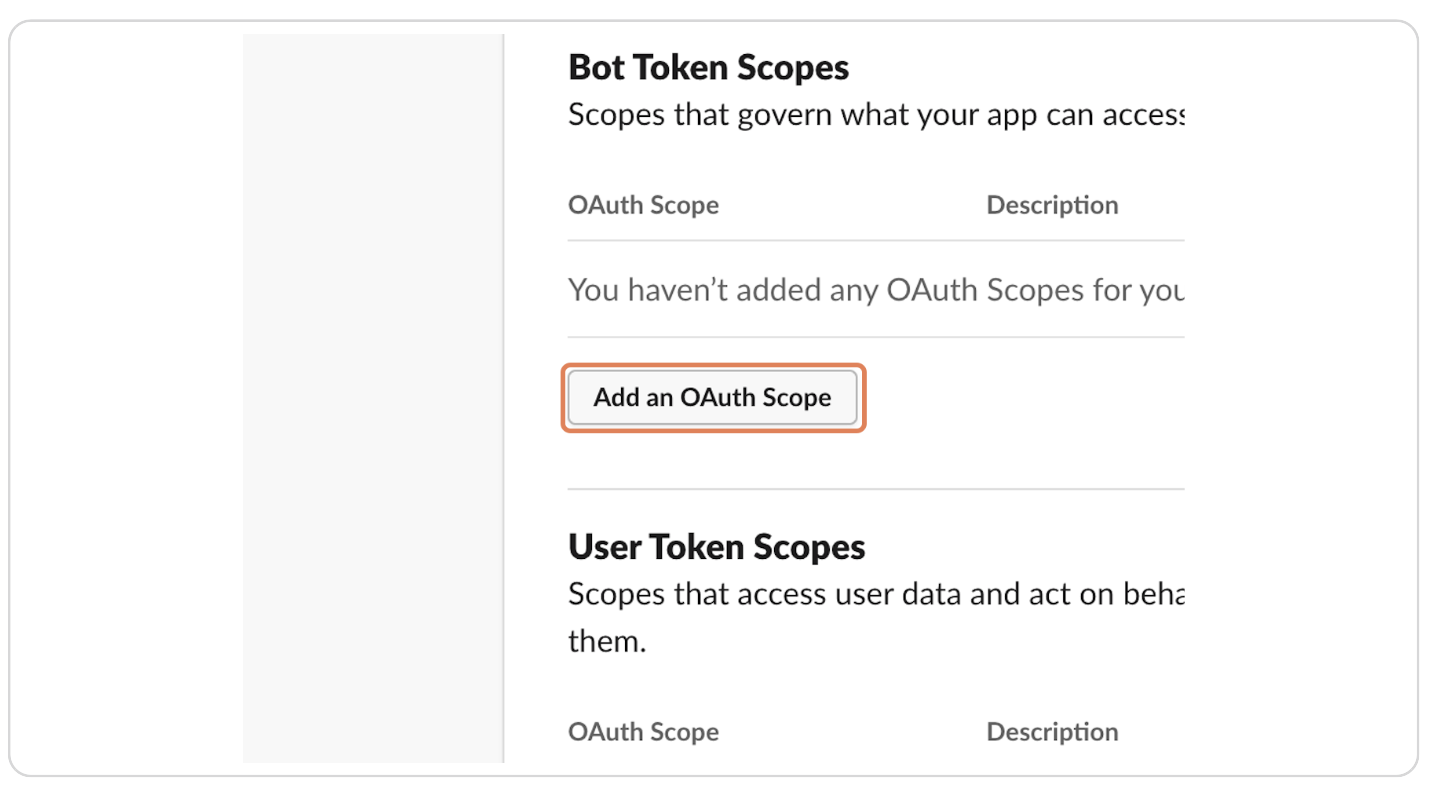Click the divider under the Bot Token Scopes table
The image size is (1430, 790).
pyautogui.click(x=875, y=338)
